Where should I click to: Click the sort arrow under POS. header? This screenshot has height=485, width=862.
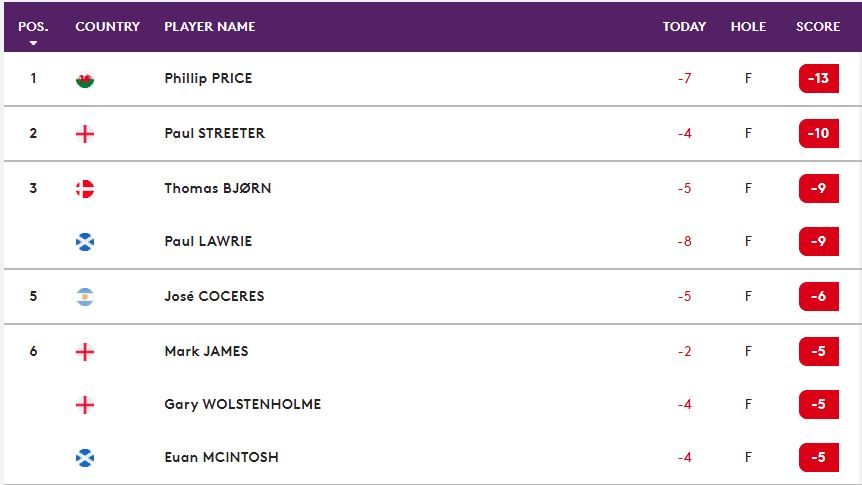coord(33,44)
